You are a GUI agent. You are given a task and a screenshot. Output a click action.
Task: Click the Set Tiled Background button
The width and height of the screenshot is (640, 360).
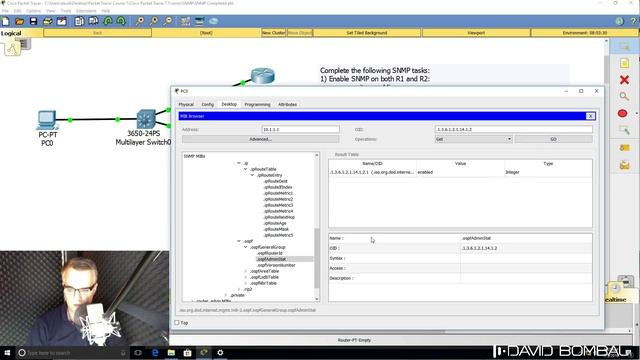point(367,33)
